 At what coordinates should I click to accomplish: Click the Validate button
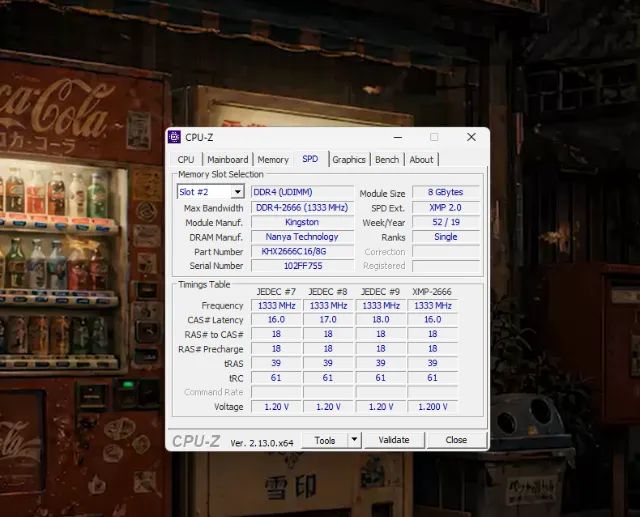point(394,440)
